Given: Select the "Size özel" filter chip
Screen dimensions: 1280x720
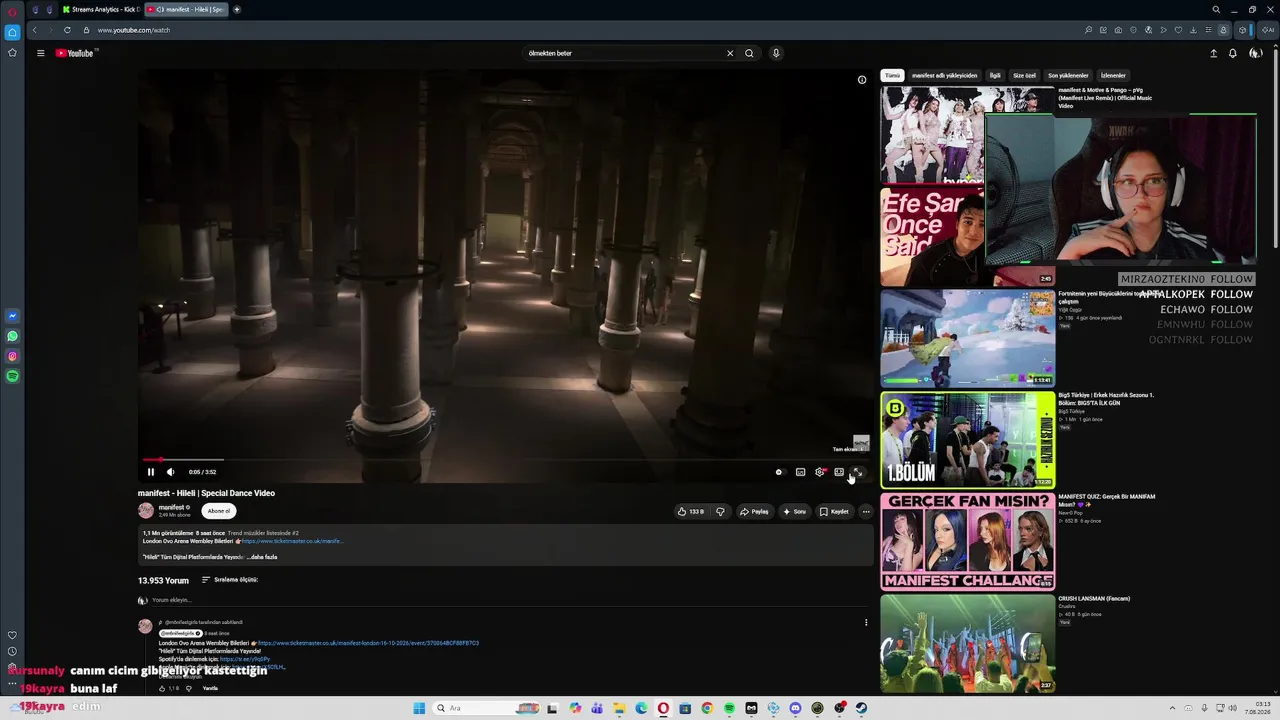Looking at the screenshot, I should tap(1025, 75).
